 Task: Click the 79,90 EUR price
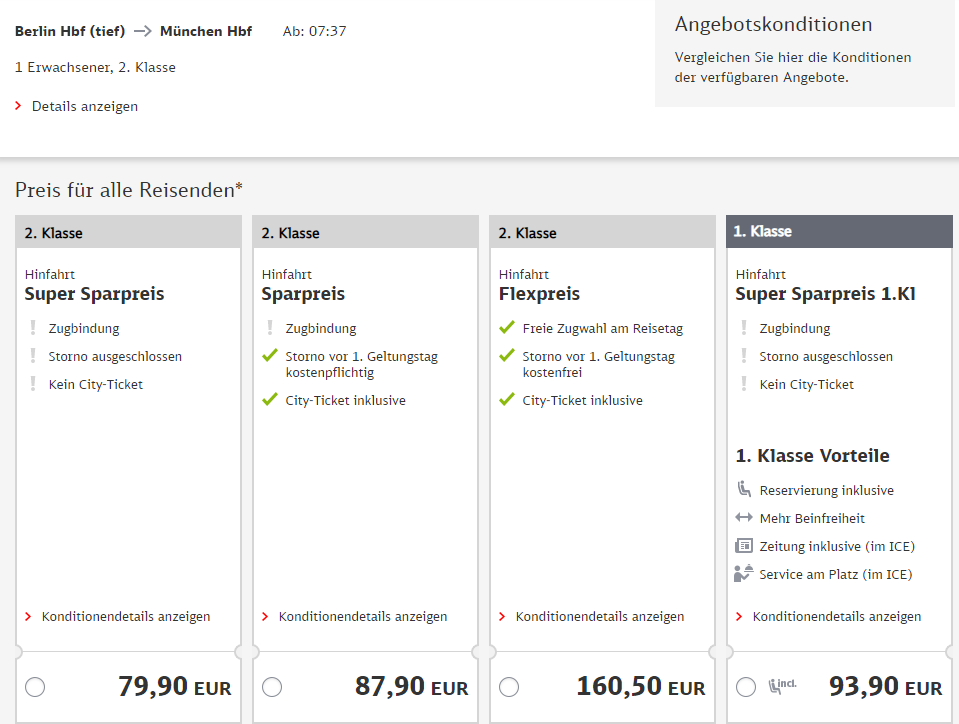click(x=175, y=686)
